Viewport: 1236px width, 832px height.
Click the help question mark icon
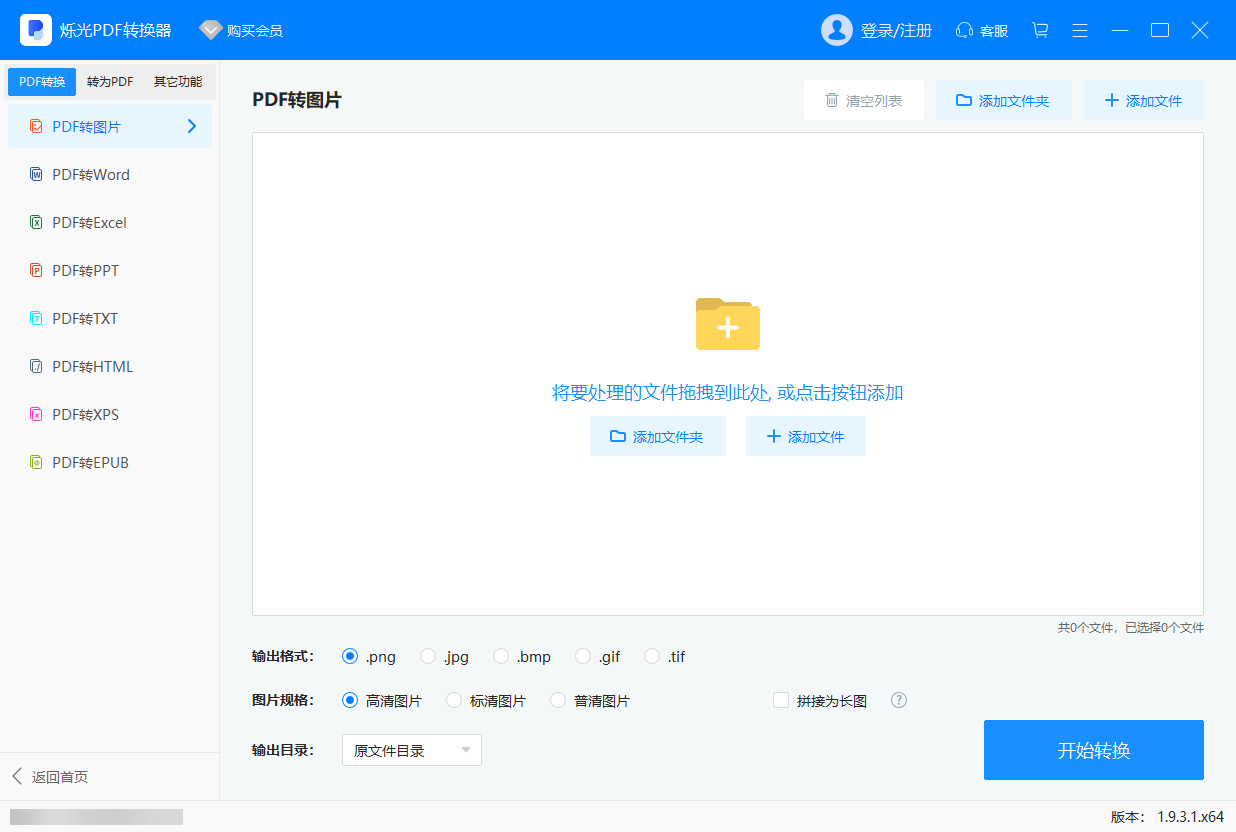click(899, 700)
